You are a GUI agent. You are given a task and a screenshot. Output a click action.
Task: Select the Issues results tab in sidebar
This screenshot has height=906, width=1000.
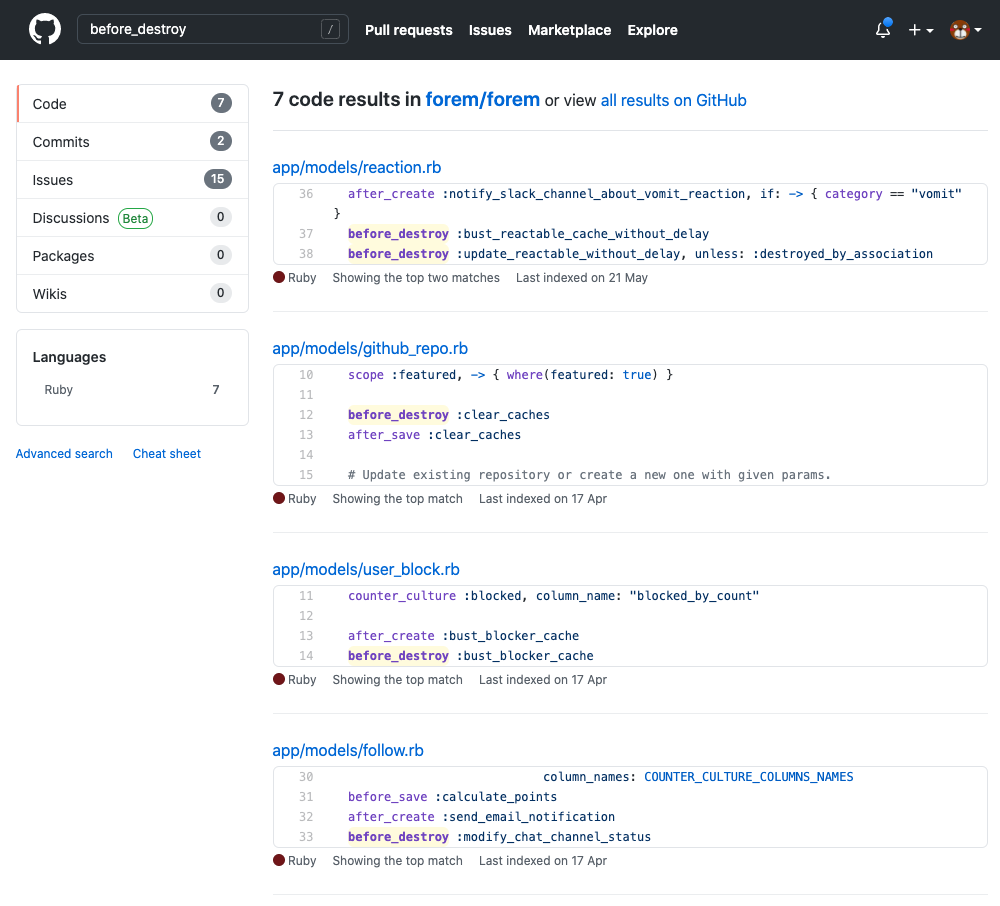133,180
